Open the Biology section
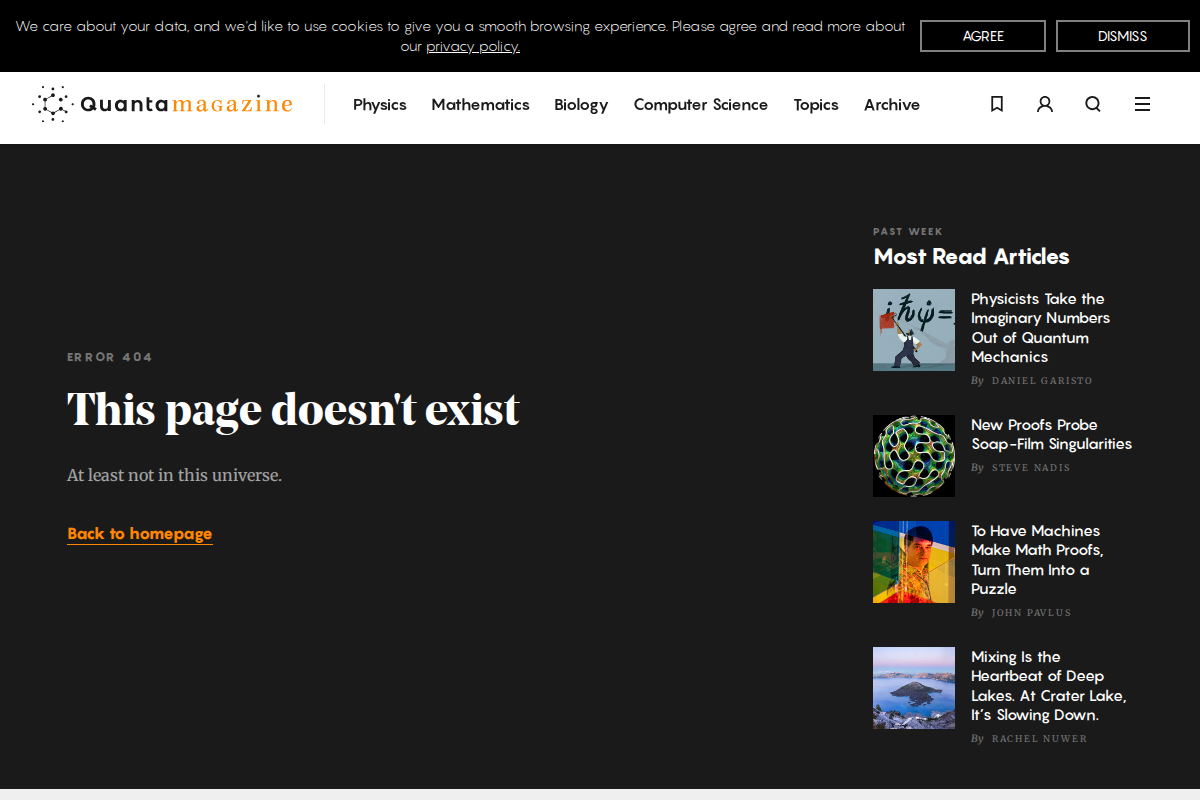The image size is (1200, 800). click(581, 105)
